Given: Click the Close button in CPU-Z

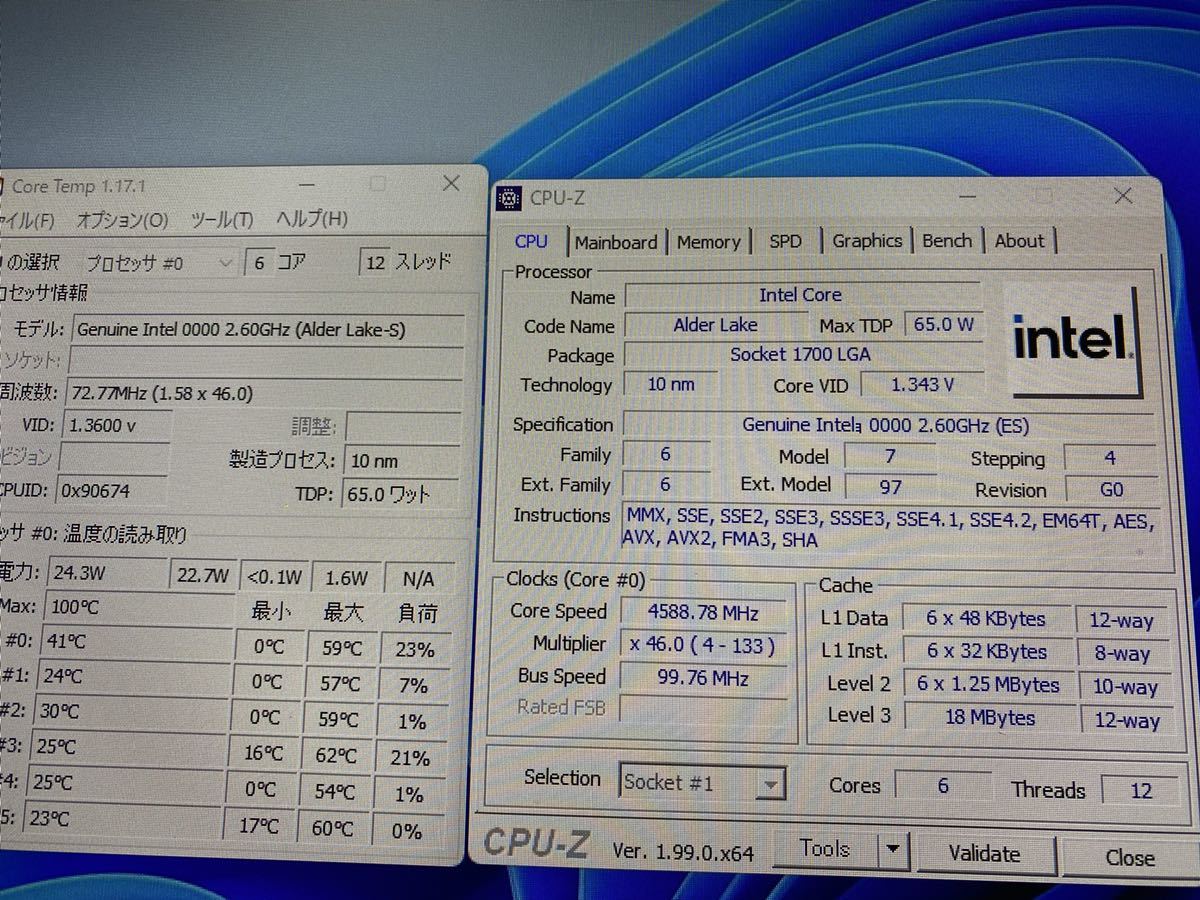Looking at the screenshot, I should pyautogui.click(x=1130, y=857).
